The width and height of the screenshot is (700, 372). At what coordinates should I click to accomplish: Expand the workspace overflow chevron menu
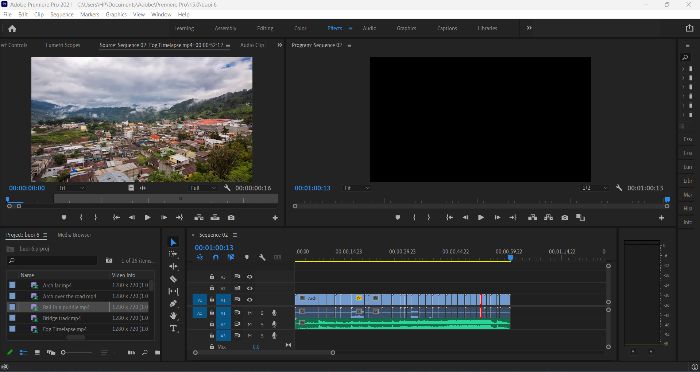(x=529, y=28)
